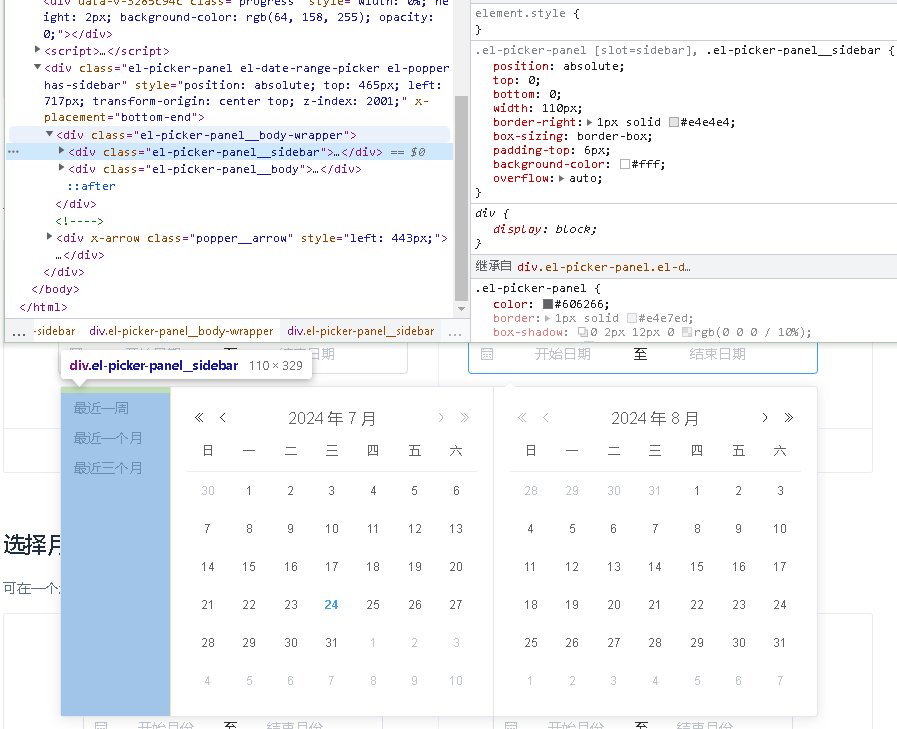This screenshot has width=897, height=729.
Task: Select breadcrumb div.el-picker-panel__body-wrapper
Action: (x=181, y=331)
